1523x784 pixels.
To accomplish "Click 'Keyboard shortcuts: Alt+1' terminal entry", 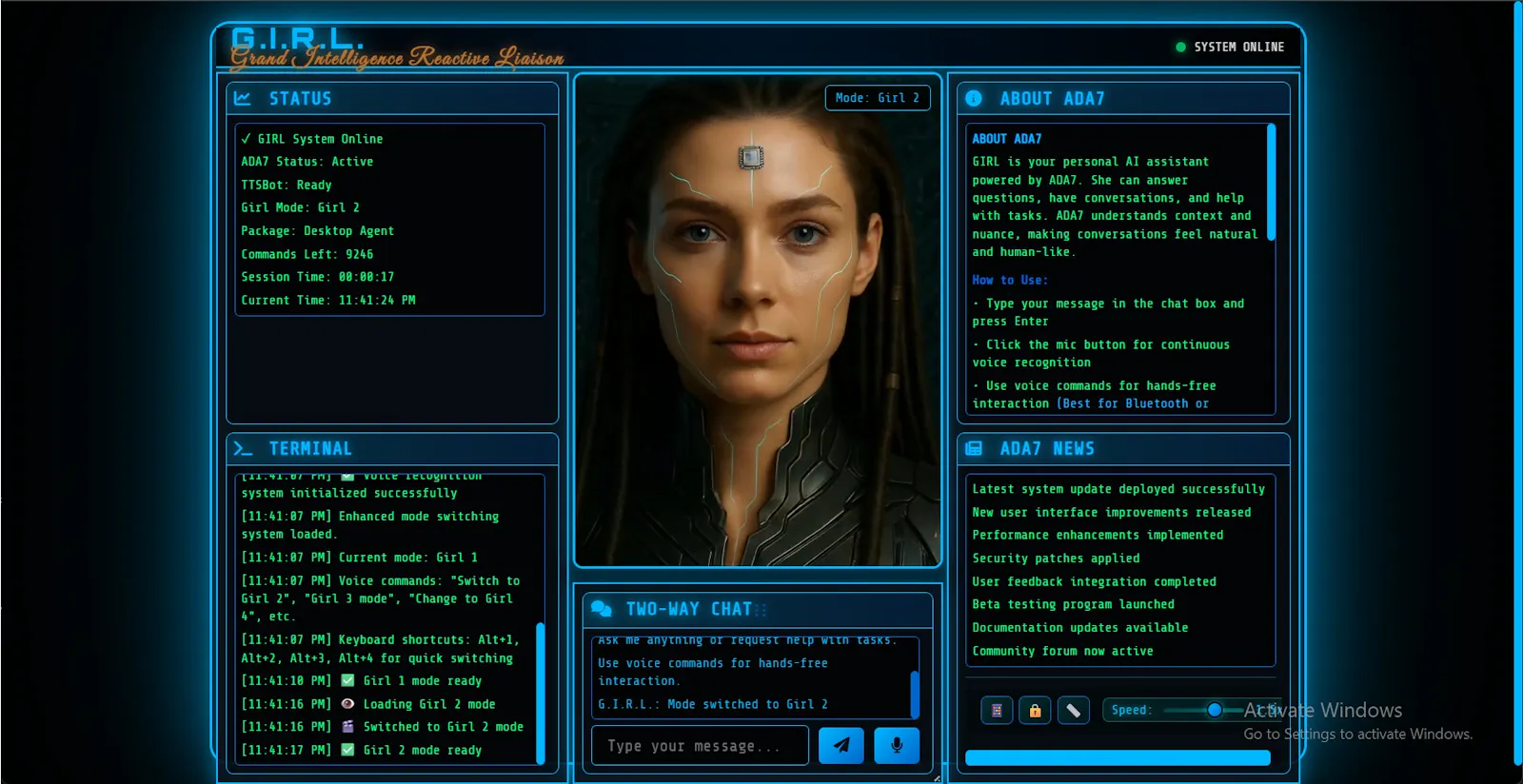I will click(x=381, y=649).
